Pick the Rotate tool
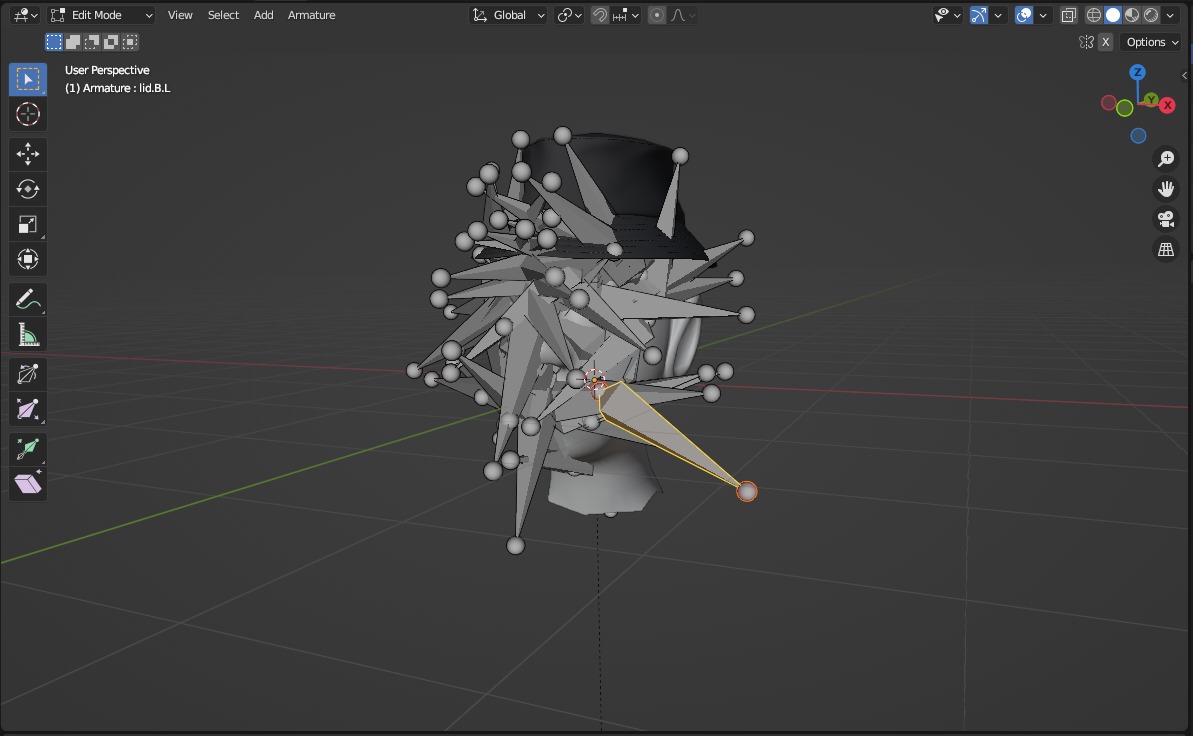The height and width of the screenshot is (736, 1193). 28,190
